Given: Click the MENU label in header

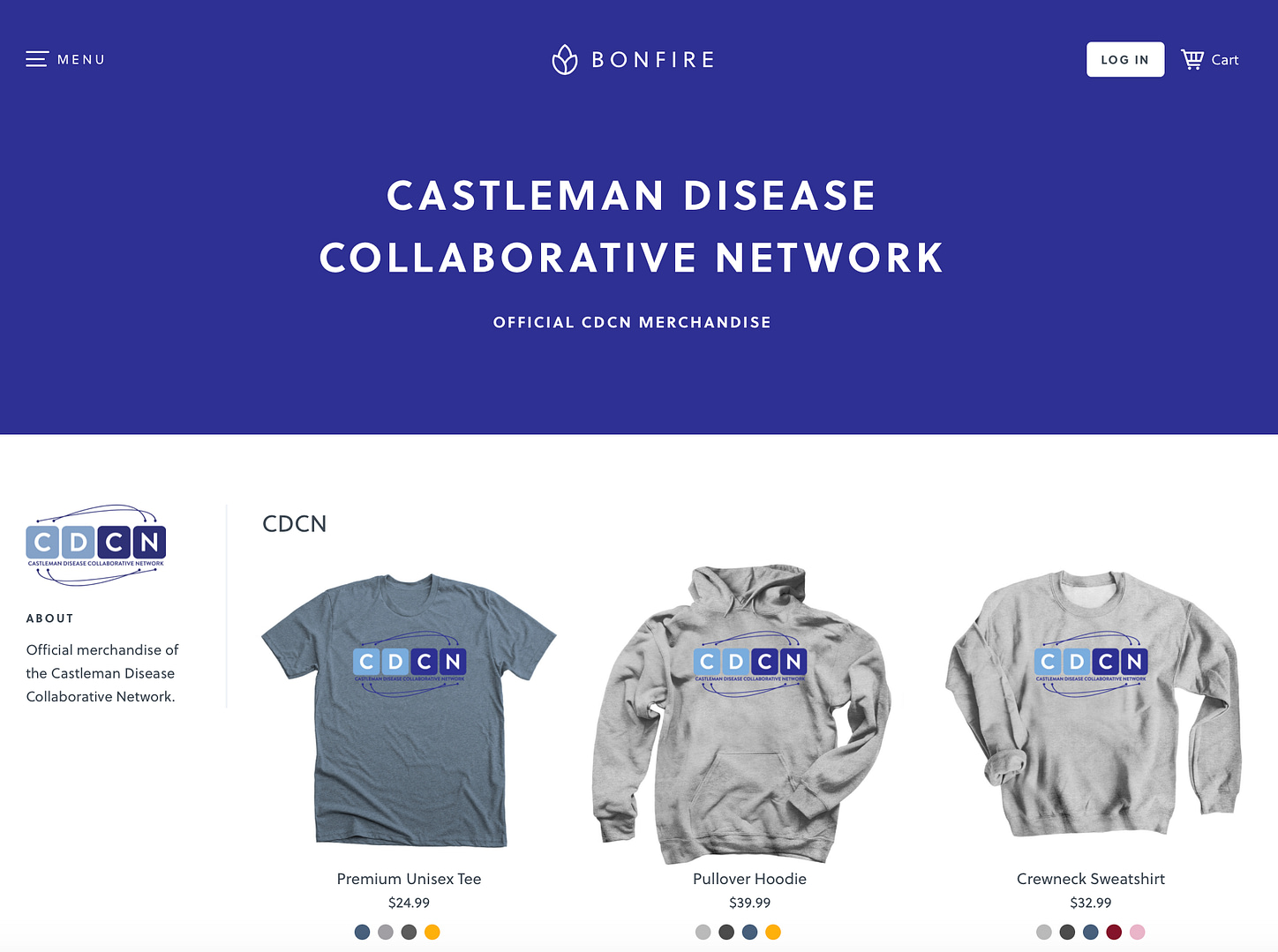Looking at the screenshot, I should point(81,60).
